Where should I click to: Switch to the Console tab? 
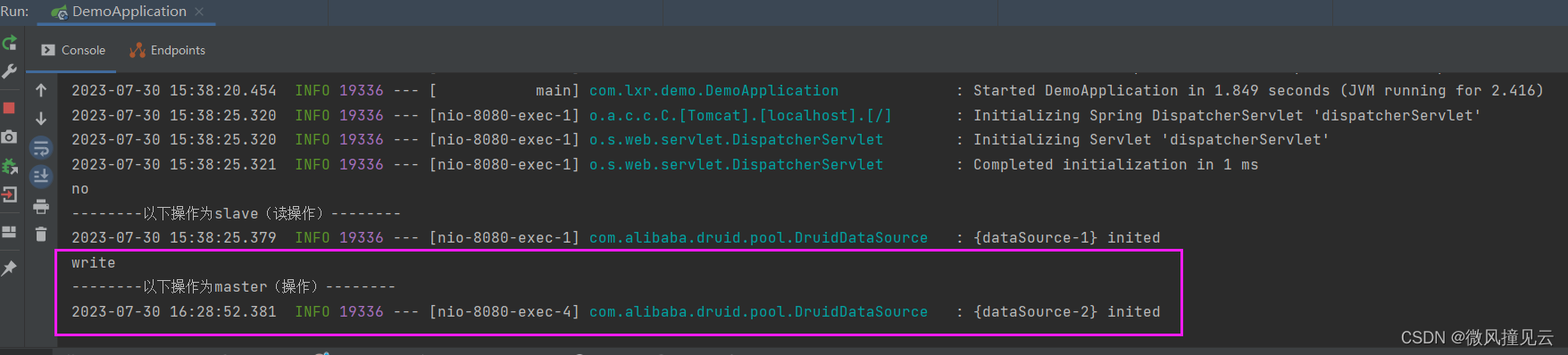(x=73, y=50)
